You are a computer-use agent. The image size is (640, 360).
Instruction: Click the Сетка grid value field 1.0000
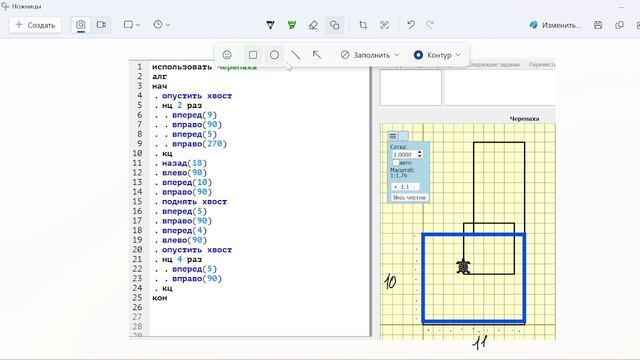(404, 155)
